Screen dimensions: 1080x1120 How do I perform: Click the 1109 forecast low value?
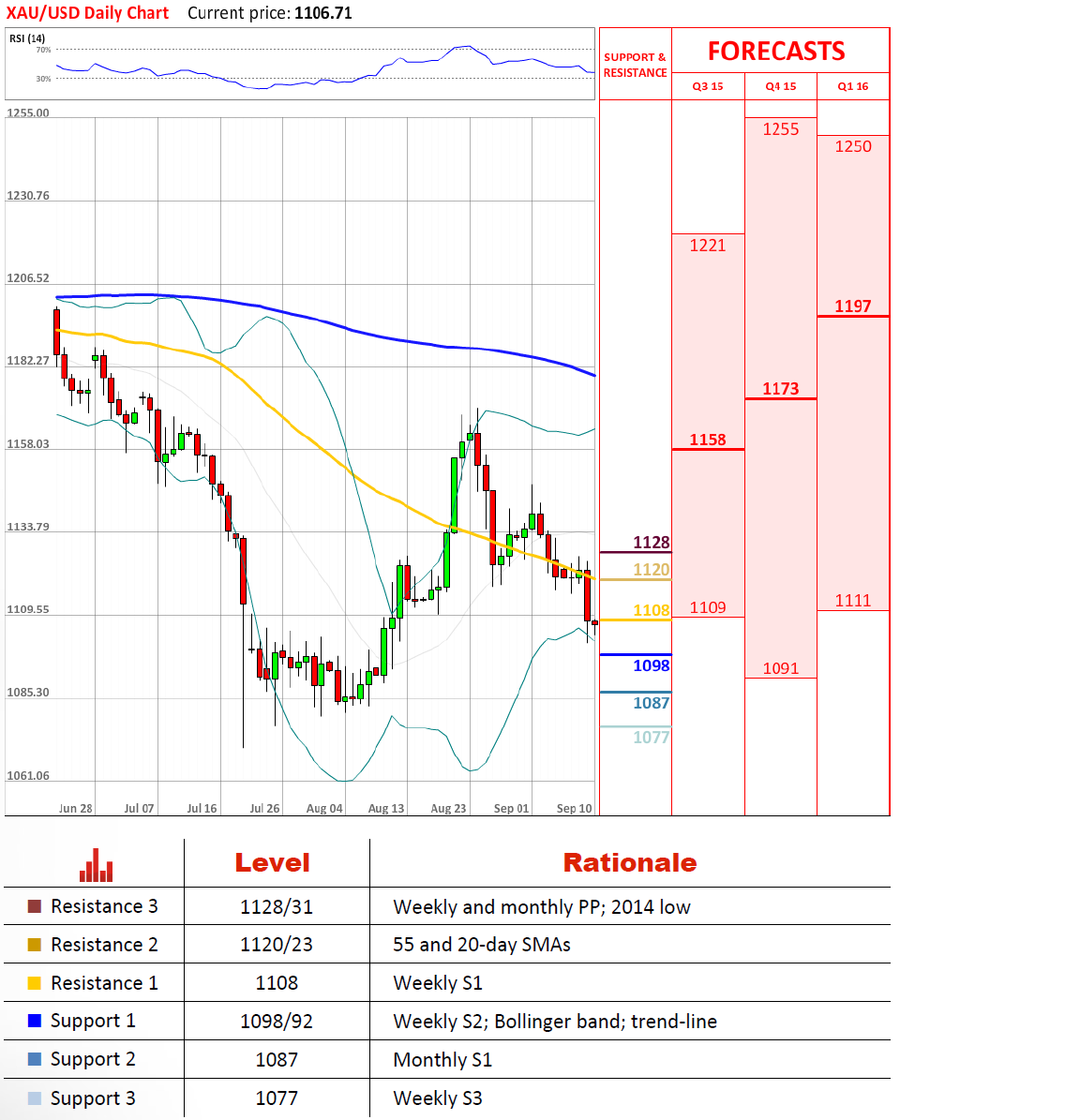click(x=708, y=608)
